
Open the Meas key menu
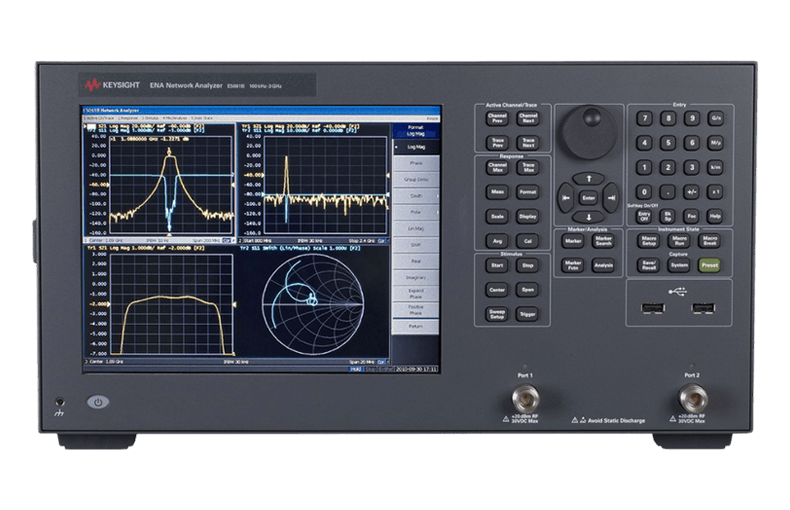point(497,192)
